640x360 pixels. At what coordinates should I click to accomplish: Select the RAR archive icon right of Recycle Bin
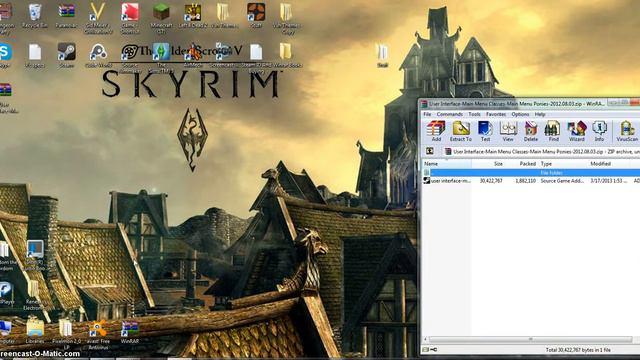tap(66, 16)
